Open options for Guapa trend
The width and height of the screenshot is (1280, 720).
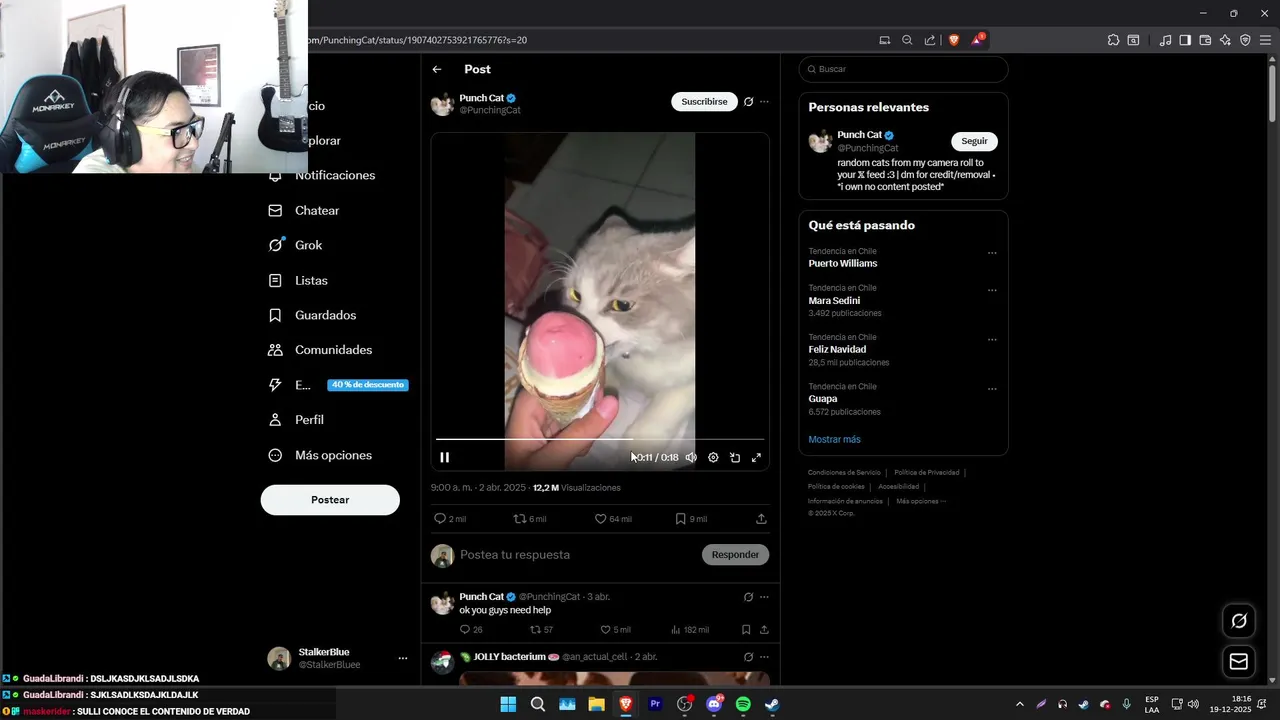[992, 388]
